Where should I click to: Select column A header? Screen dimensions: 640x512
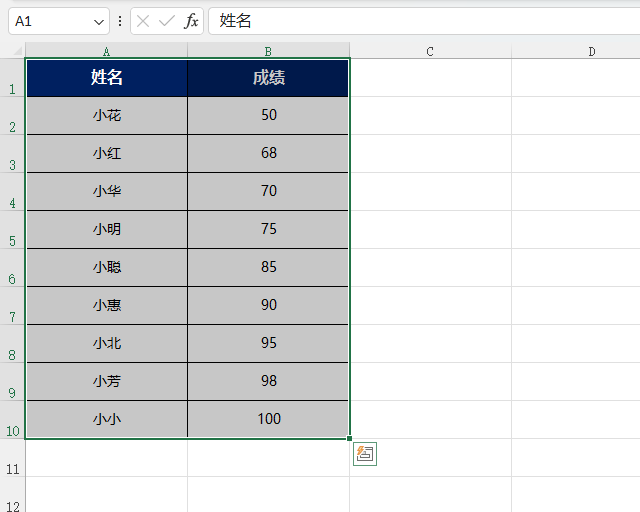[106, 51]
